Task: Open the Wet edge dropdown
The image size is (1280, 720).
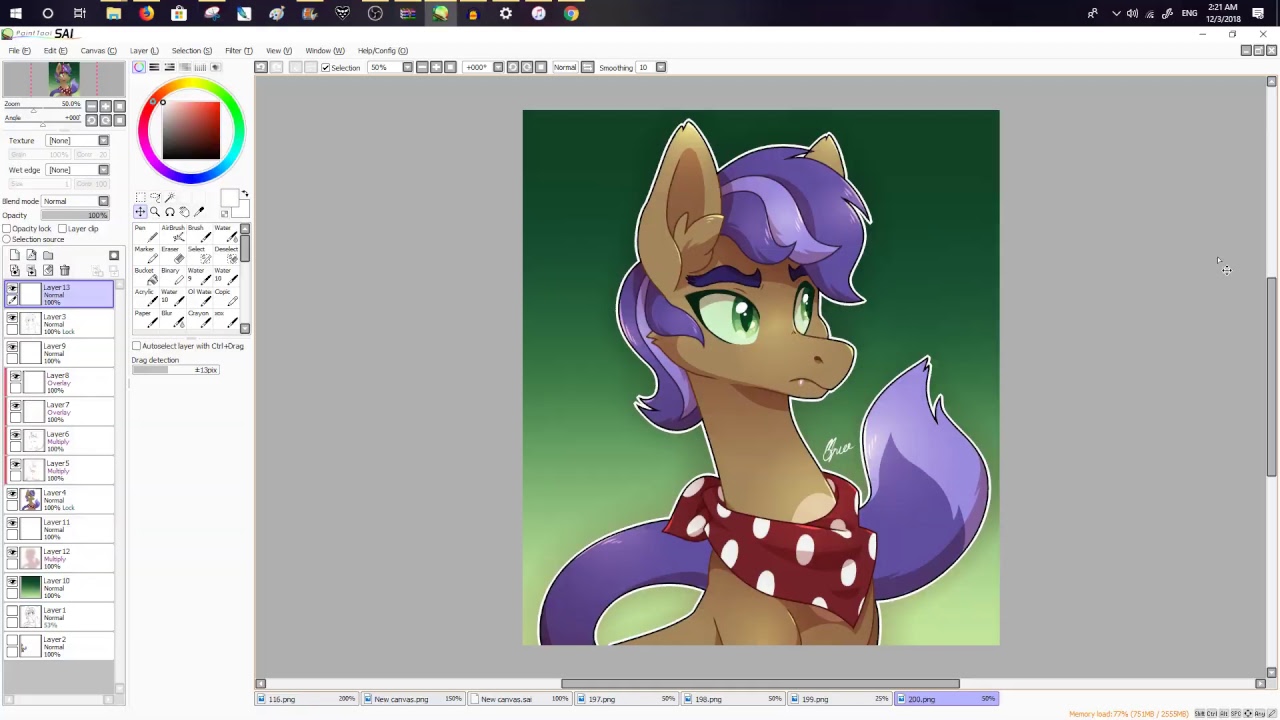Action: (x=103, y=169)
